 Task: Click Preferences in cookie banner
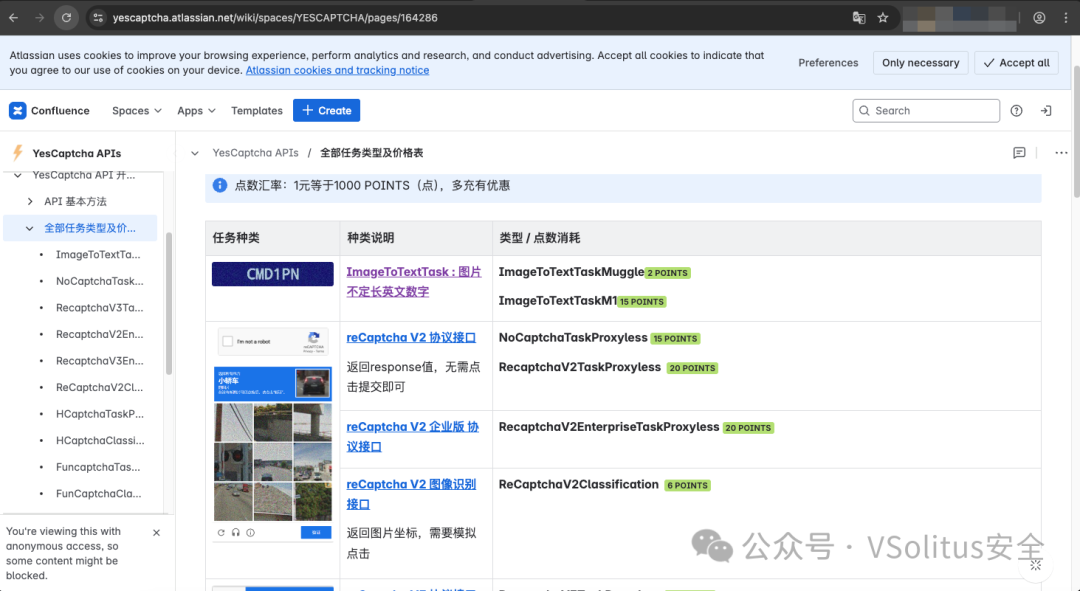[x=828, y=63]
